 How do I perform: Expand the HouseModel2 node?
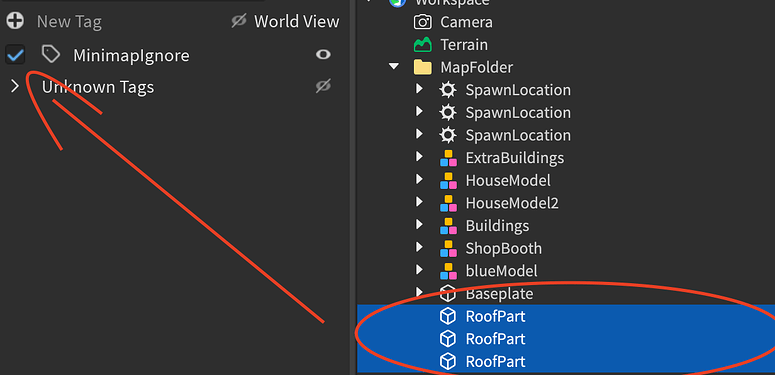[x=419, y=202]
